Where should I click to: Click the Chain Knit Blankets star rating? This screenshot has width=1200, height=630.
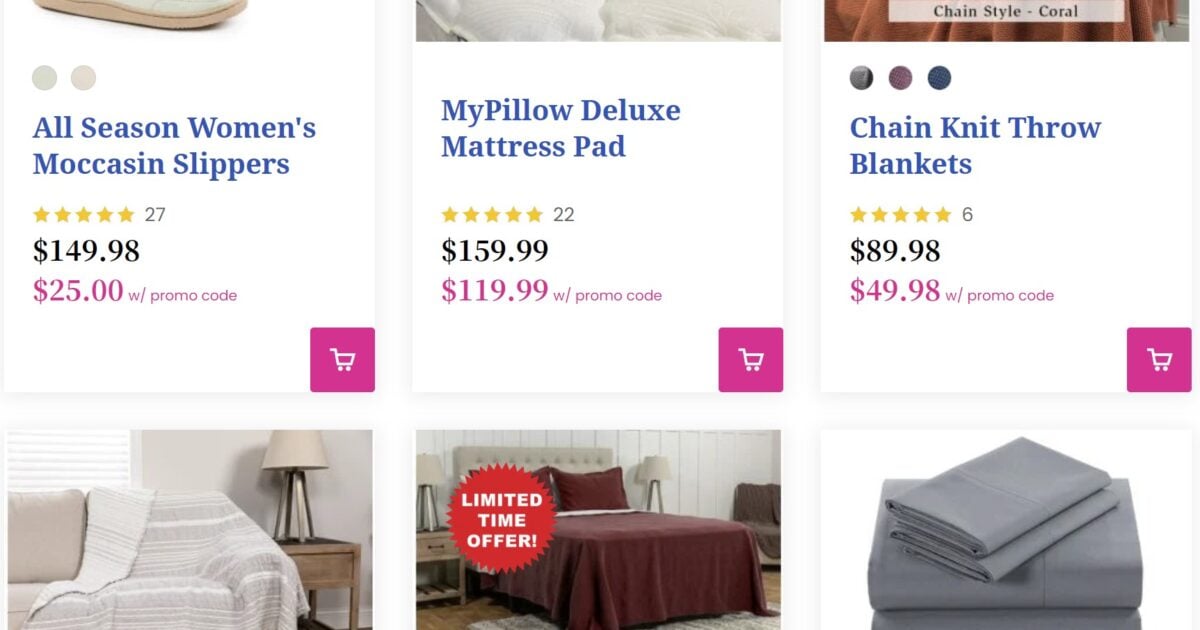[x=900, y=215]
